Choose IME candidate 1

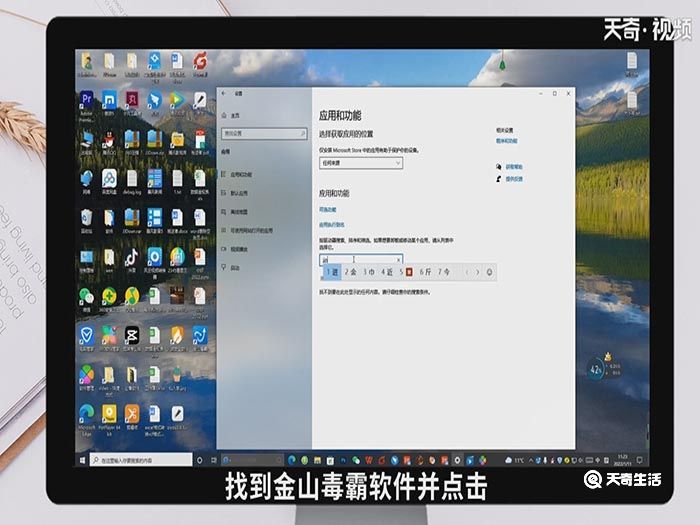pyautogui.click(x=332, y=271)
